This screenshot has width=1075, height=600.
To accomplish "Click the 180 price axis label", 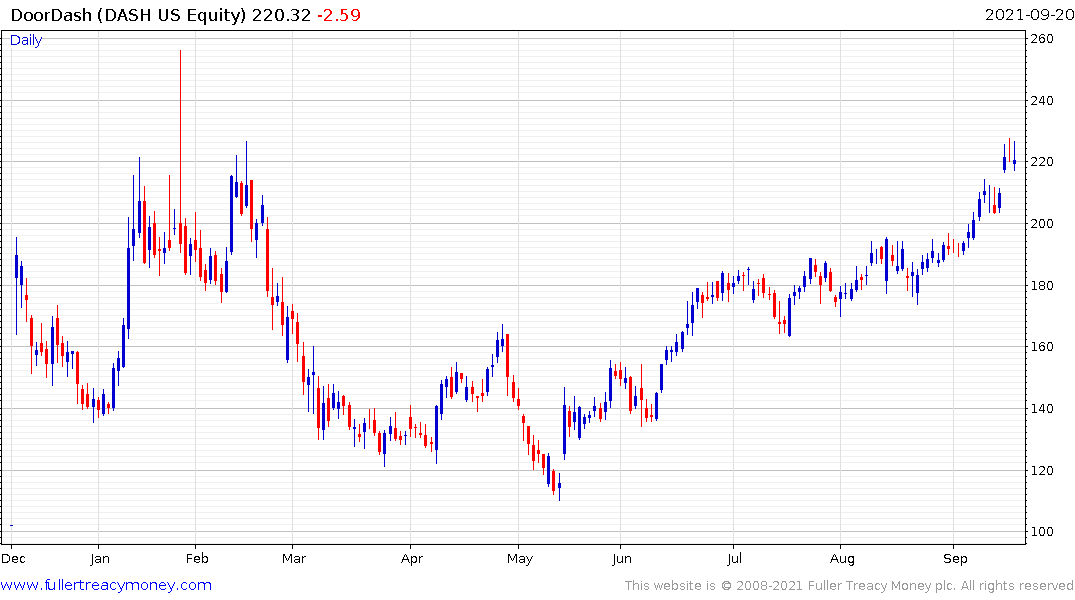I will coord(1041,285).
